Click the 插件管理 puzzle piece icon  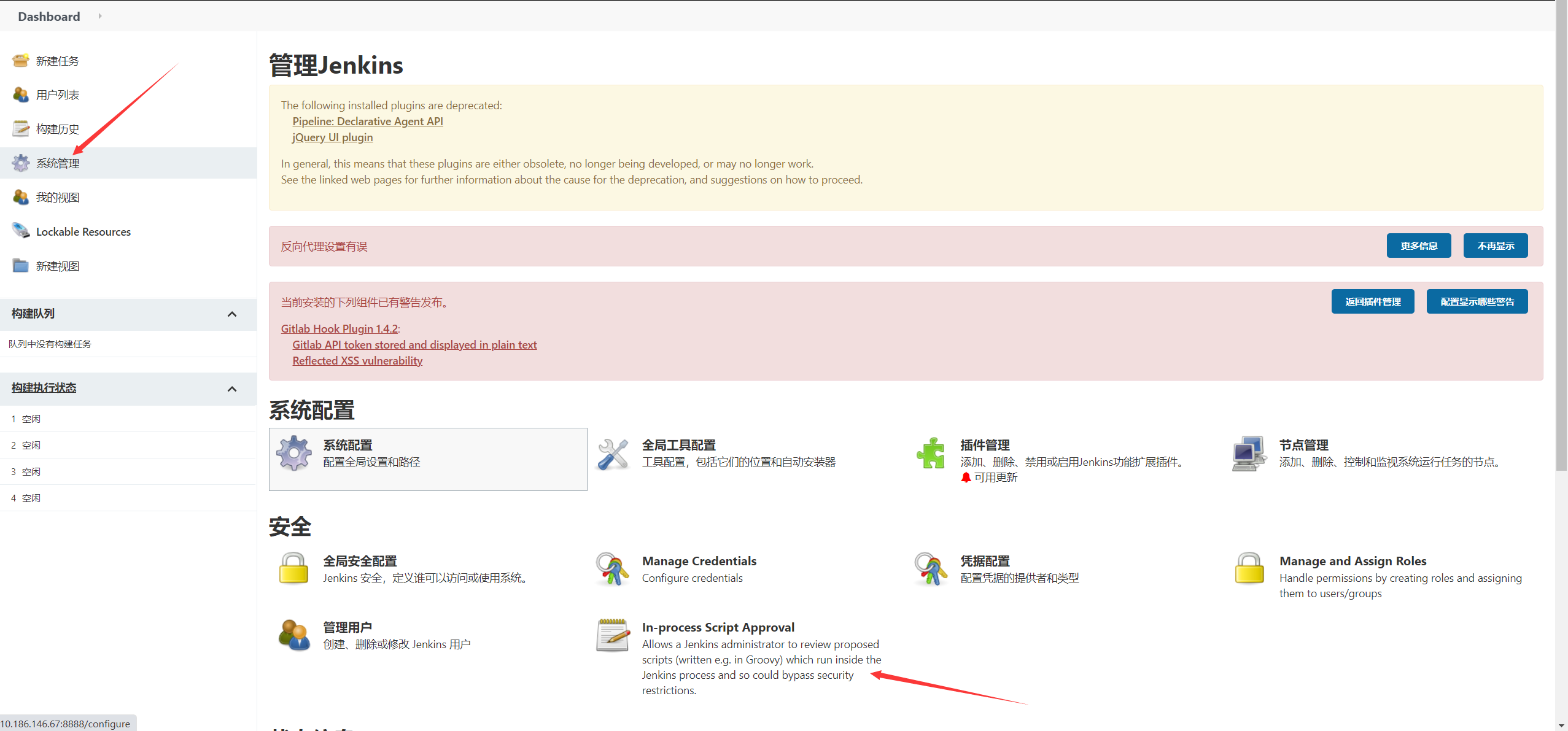[x=931, y=454]
